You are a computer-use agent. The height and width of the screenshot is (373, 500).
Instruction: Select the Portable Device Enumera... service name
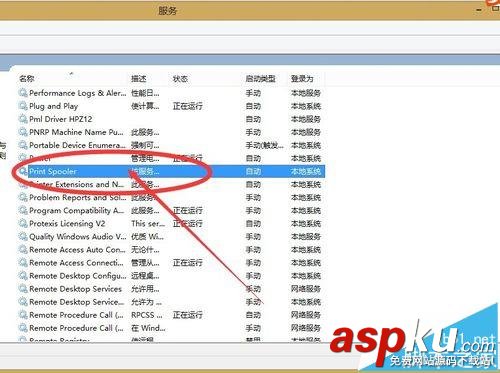pyautogui.click(x=77, y=145)
